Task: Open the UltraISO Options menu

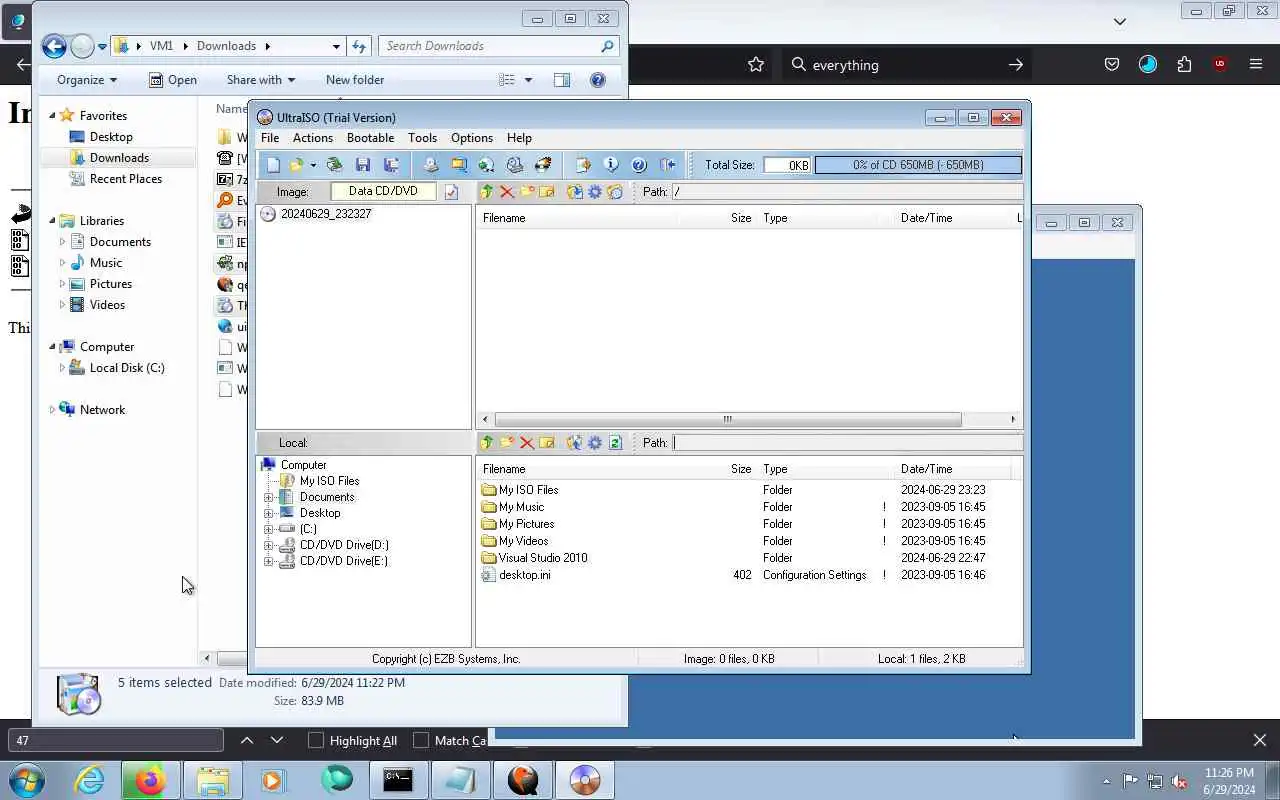Action: [x=472, y=138]
